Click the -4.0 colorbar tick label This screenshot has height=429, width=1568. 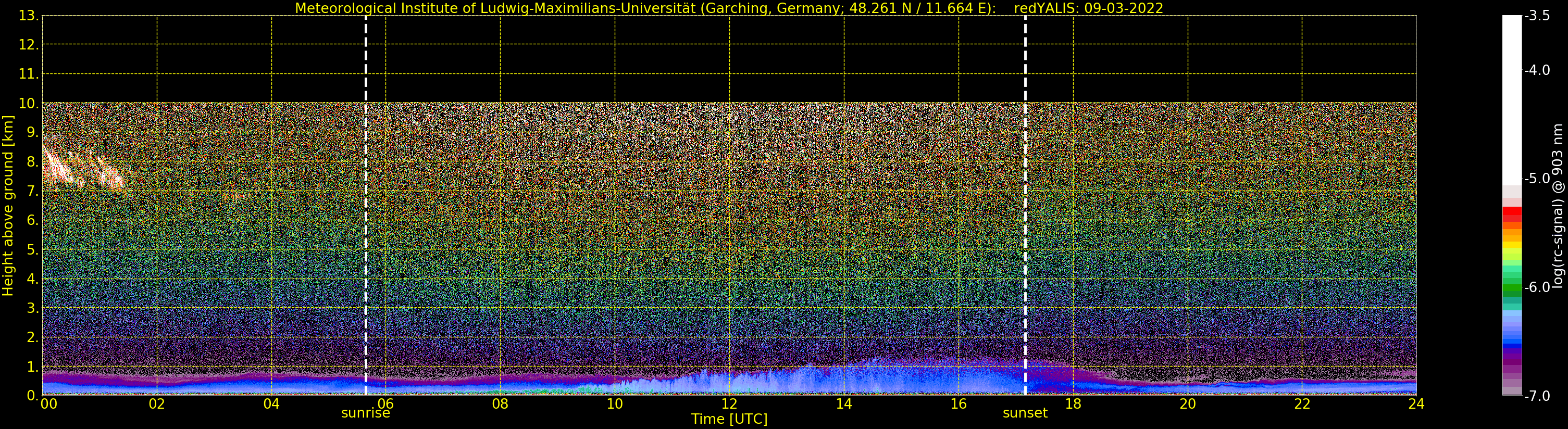(x=1537, y=71)
